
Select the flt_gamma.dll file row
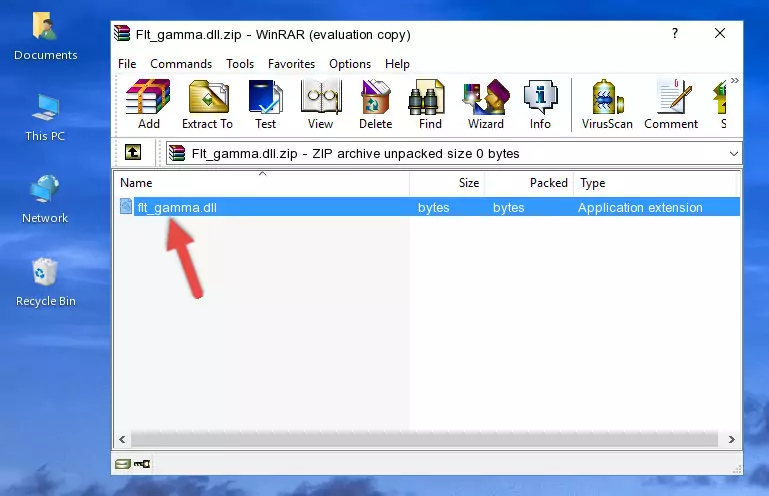pyautogui.click(x=428, y=207)
